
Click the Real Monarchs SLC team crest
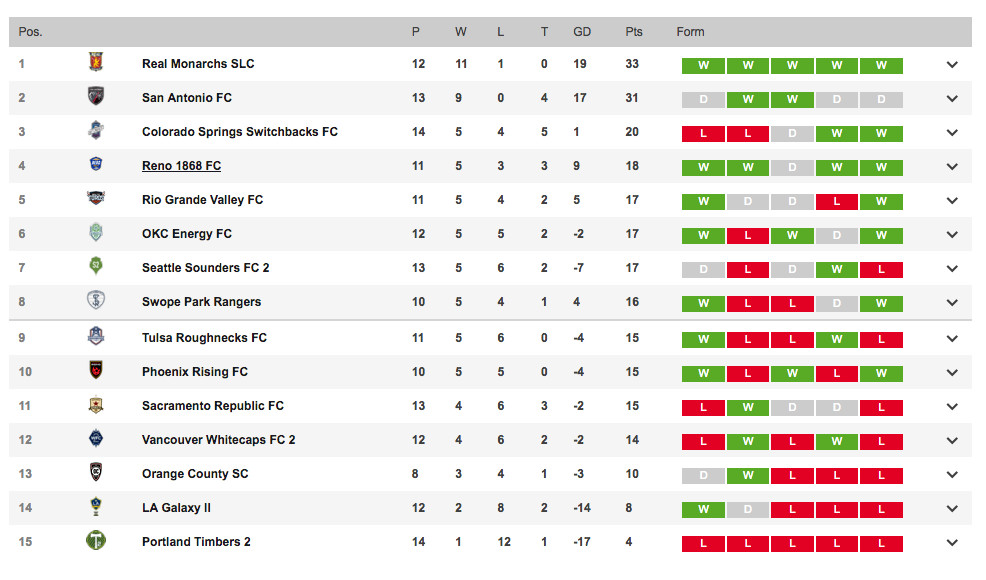click(x=96, y=62)
